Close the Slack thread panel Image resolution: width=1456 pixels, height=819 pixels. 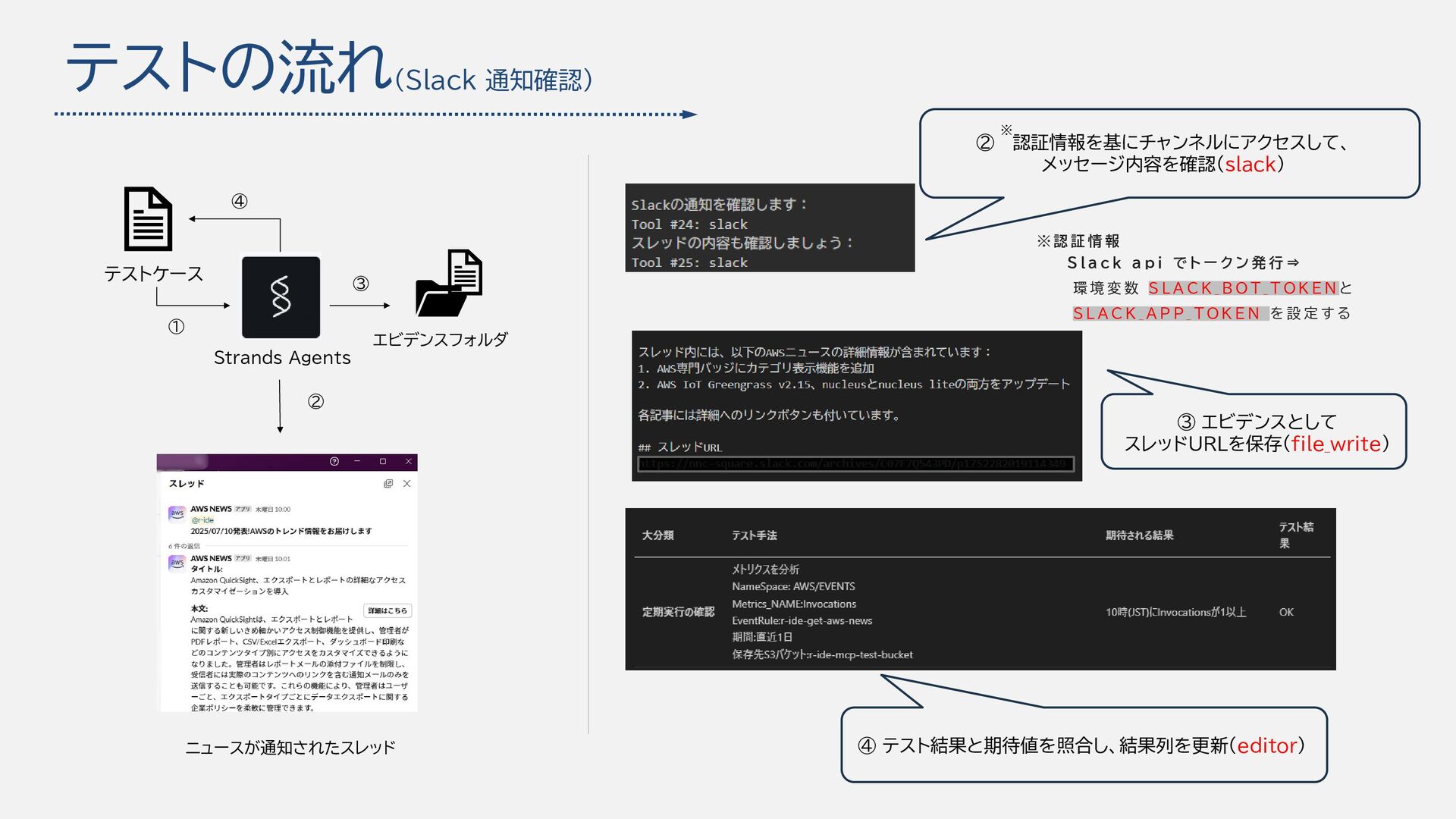[407, 484]
